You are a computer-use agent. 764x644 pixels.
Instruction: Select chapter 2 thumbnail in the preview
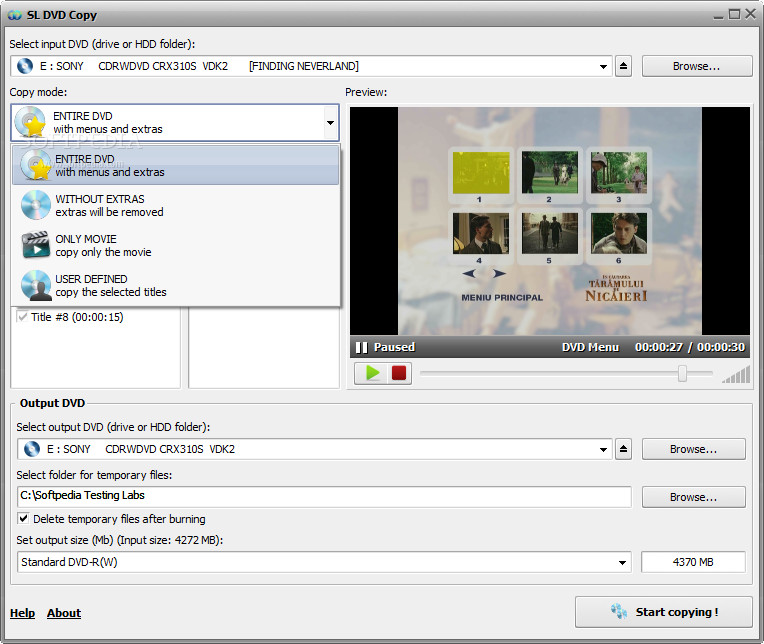click(550, 172)
